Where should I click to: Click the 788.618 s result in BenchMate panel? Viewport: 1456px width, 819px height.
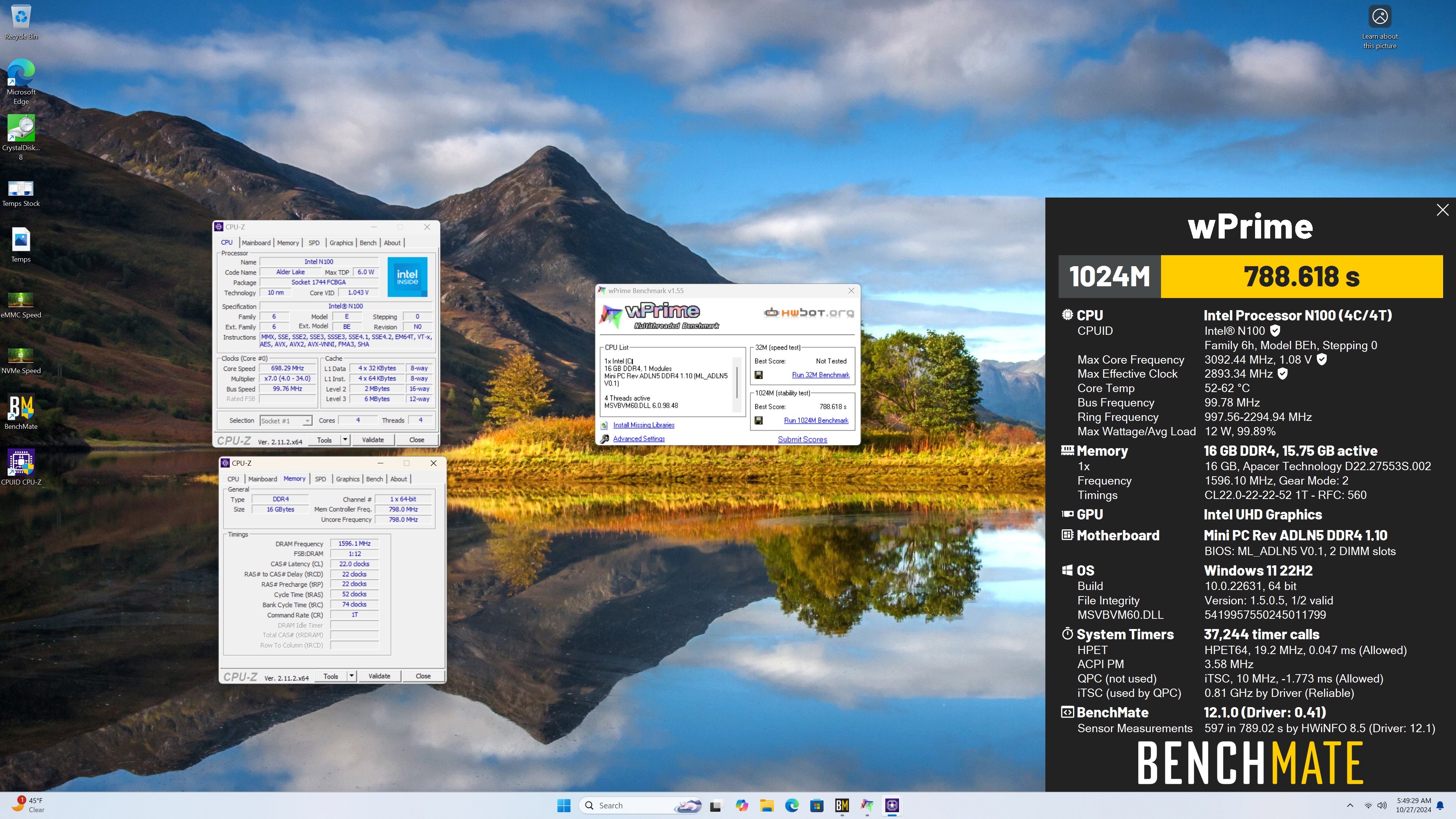1301,276
